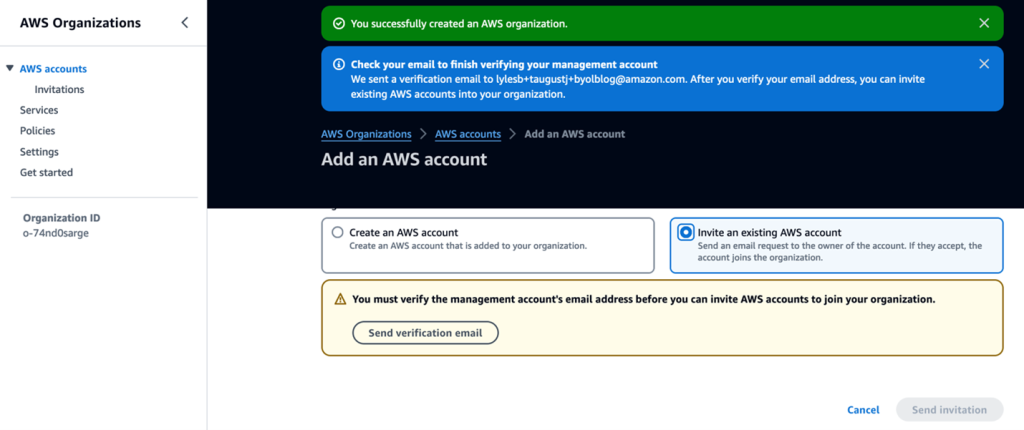Image resolution: width=1024 pixels, height=430 pixels.
Task: Open Invitations in sidebar
Action: click(x=59, y=90)
